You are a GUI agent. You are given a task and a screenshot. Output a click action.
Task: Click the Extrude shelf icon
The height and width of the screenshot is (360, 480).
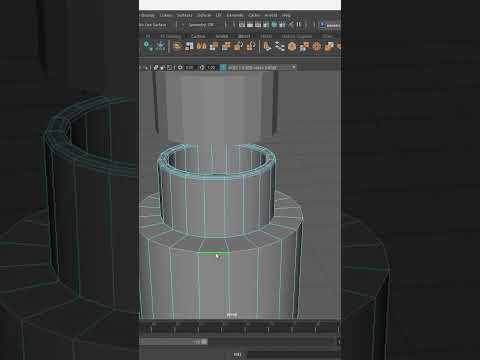pos(267,46)
